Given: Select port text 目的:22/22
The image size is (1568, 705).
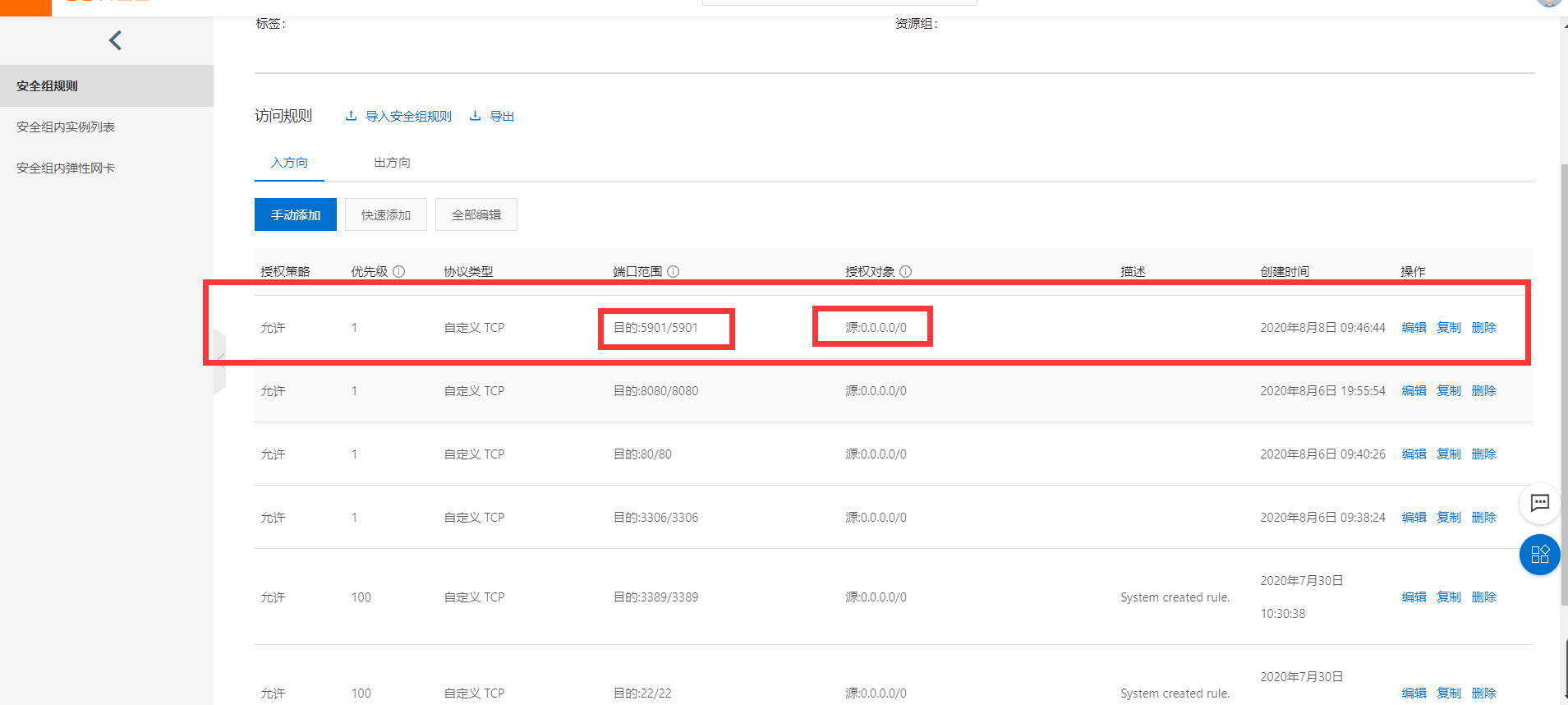Looking at the screenshot, I should coord(642,693).
